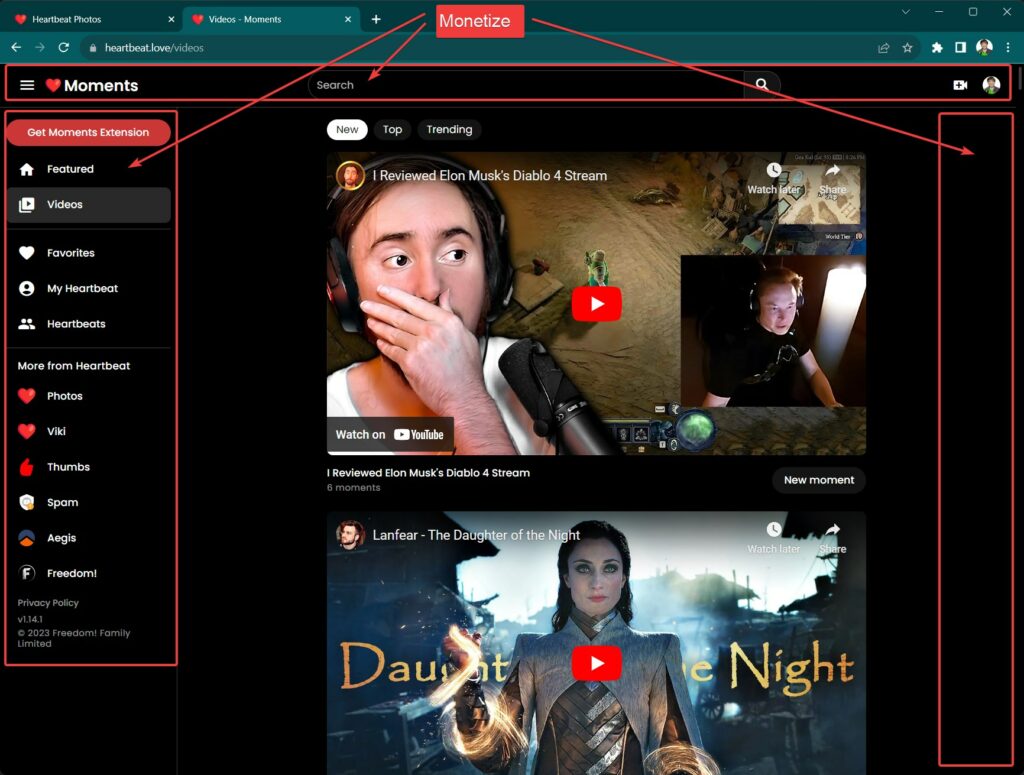Play the Elon Musk Diablo video
The image size is (1024, 775).
pyautogui.click(x=596, y=304)
